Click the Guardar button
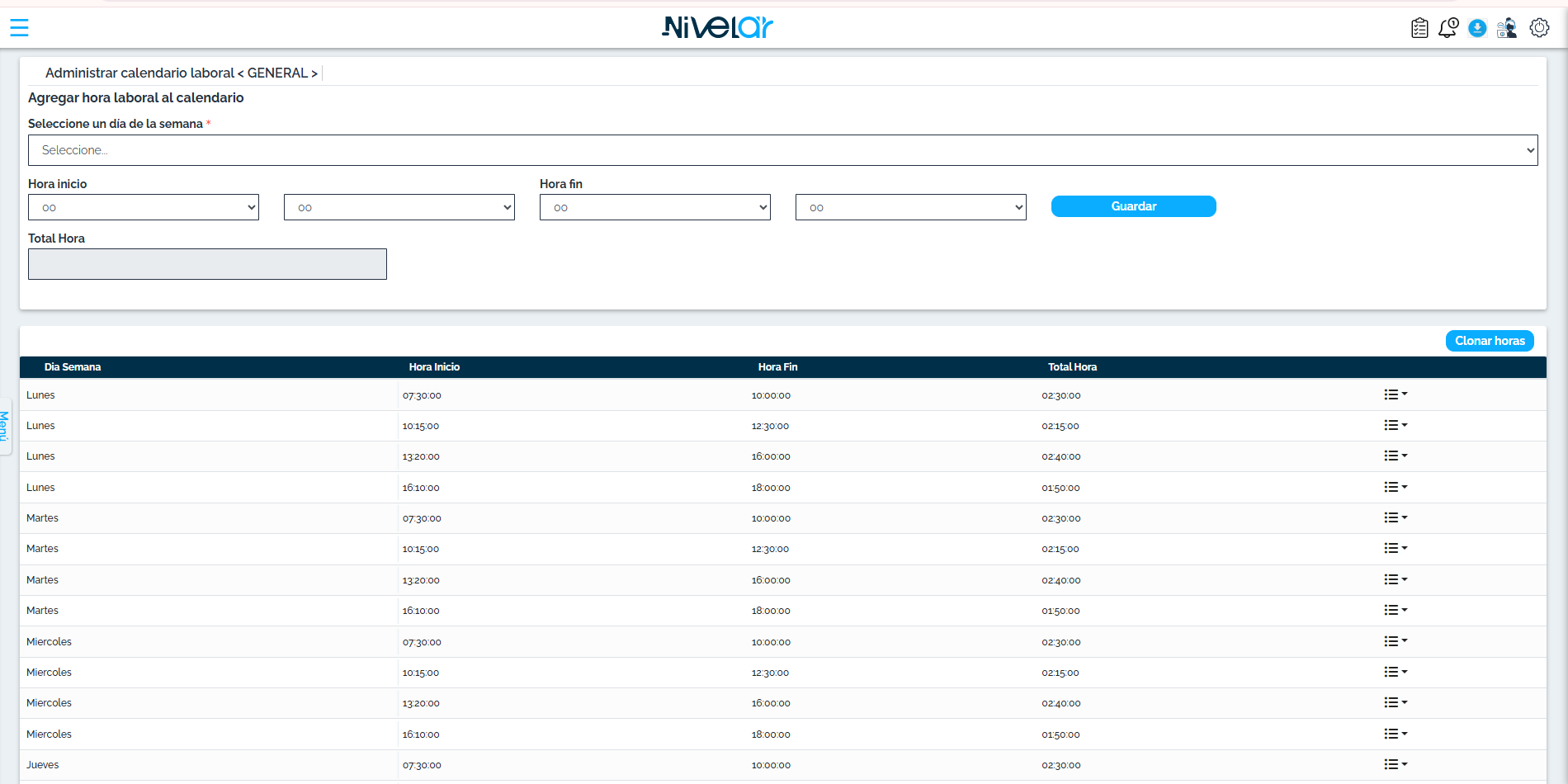Image resolution: width=1568 pixels, height=784 pixels. 1134,206
